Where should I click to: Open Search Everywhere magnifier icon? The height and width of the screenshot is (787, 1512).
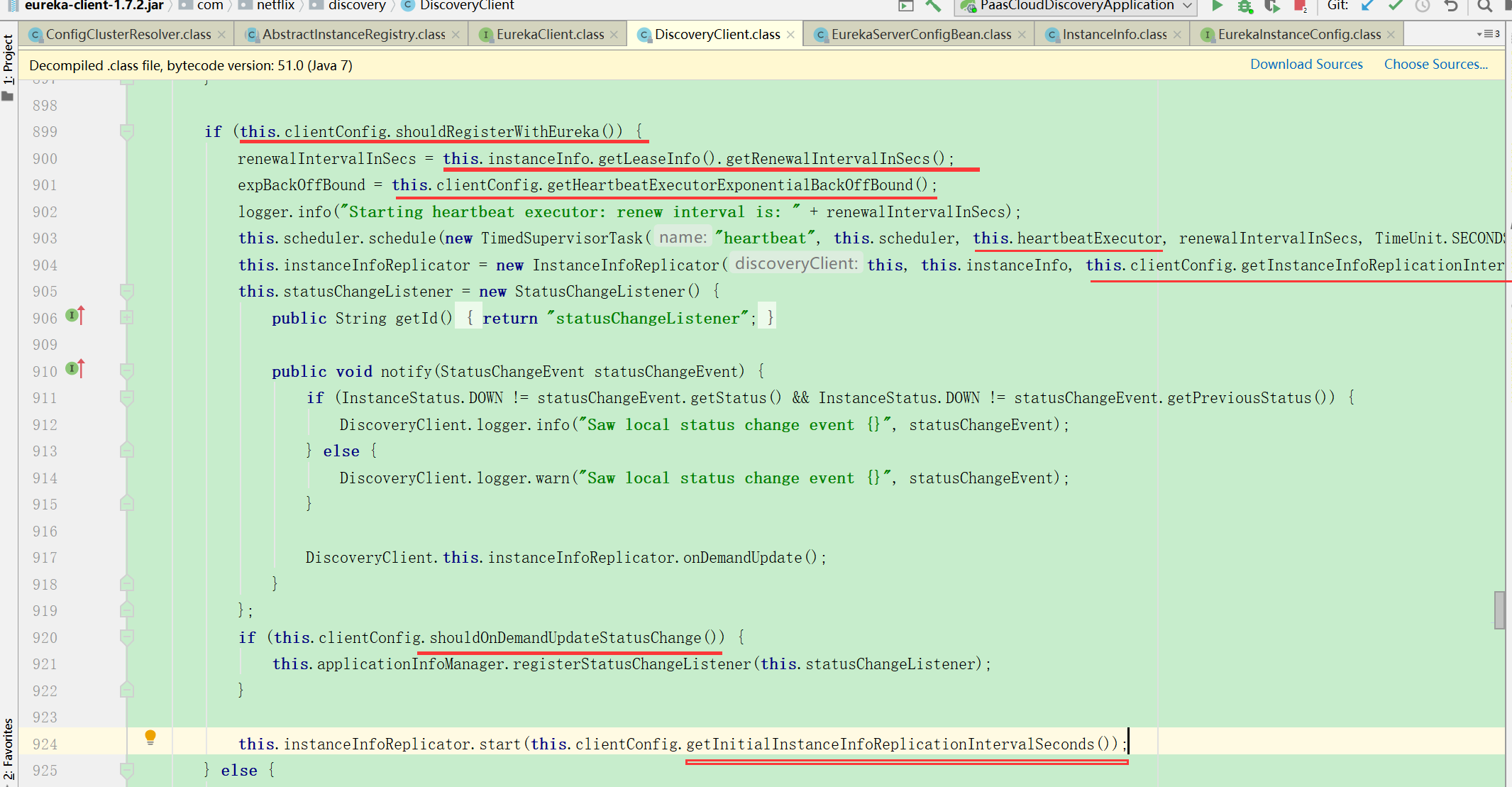(1484, 6)
